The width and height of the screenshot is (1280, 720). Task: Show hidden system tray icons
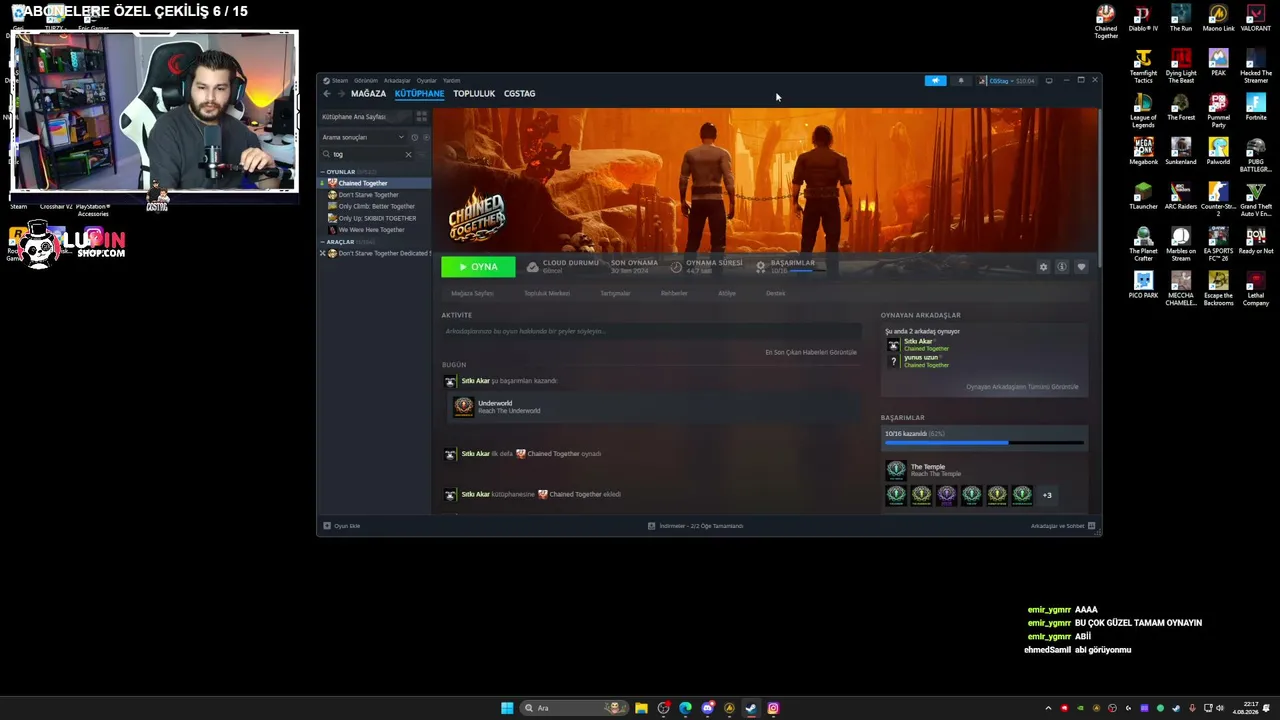click(1048, 708)
